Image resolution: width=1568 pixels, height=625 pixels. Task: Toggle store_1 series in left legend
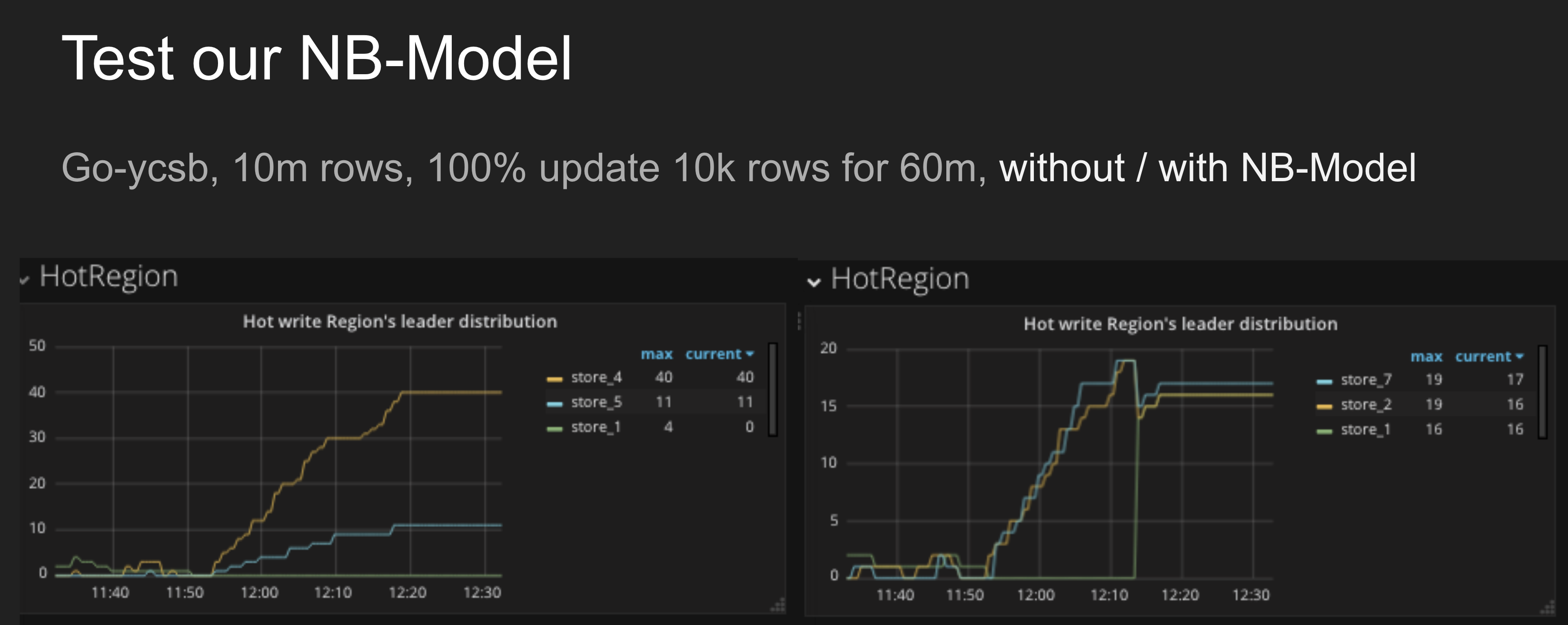point(595,428)
